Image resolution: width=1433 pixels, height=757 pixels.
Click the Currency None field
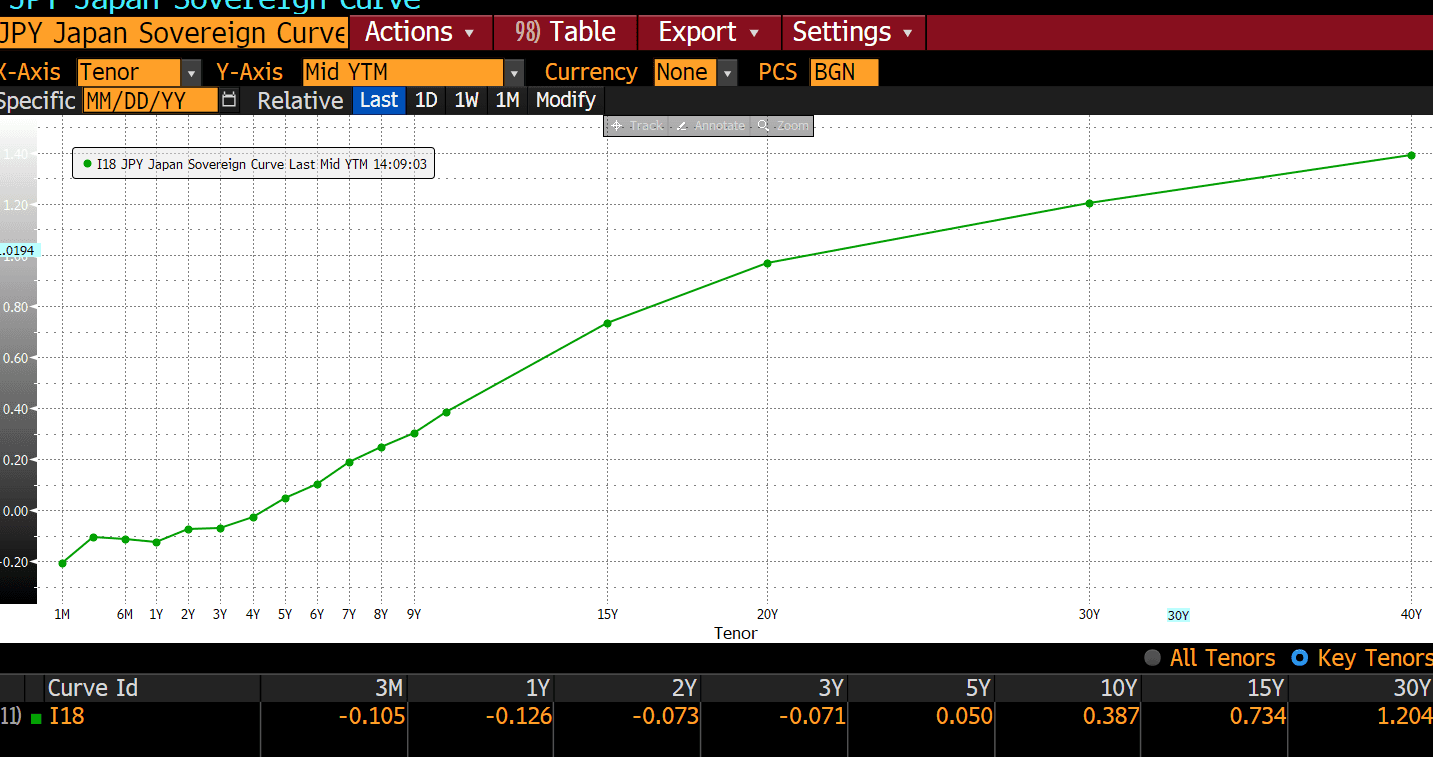tap(686, 73)
